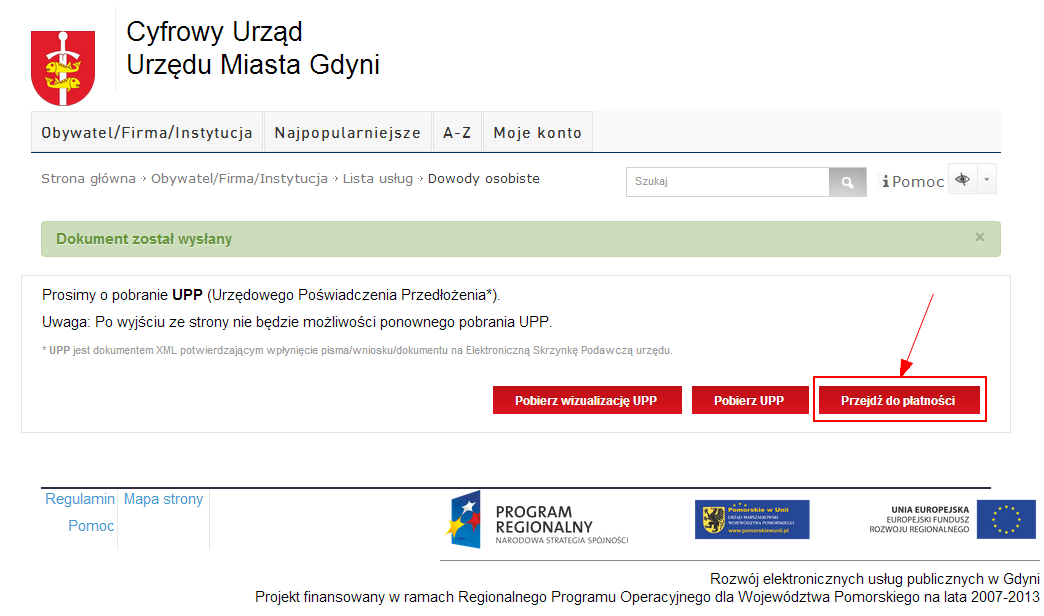Viewport: 1044px width, 616px height.
Task: Open the Lista usług breadcrumb link
Action: pos(378,179)
